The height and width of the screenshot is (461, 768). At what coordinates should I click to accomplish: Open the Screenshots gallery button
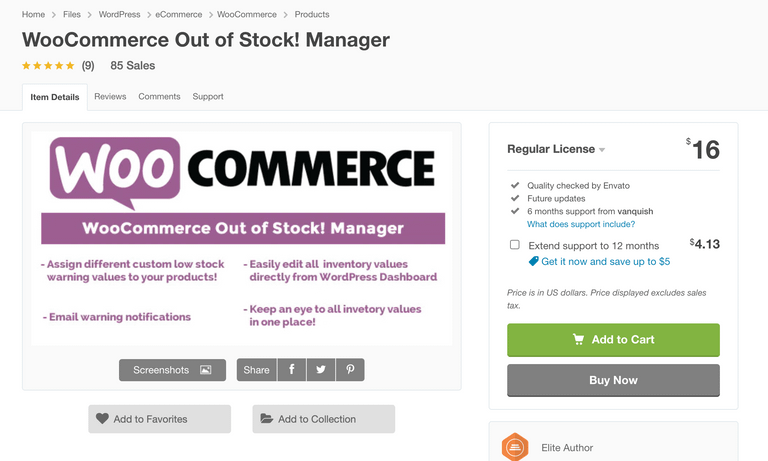tap(172, 370)
